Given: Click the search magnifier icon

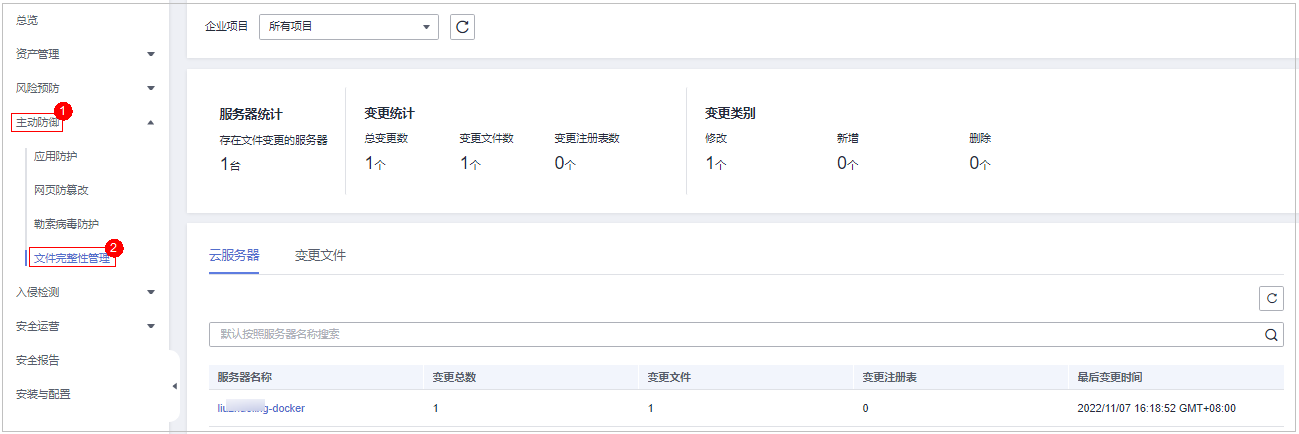Looking at the screenshot, I should click(1271, 335).
